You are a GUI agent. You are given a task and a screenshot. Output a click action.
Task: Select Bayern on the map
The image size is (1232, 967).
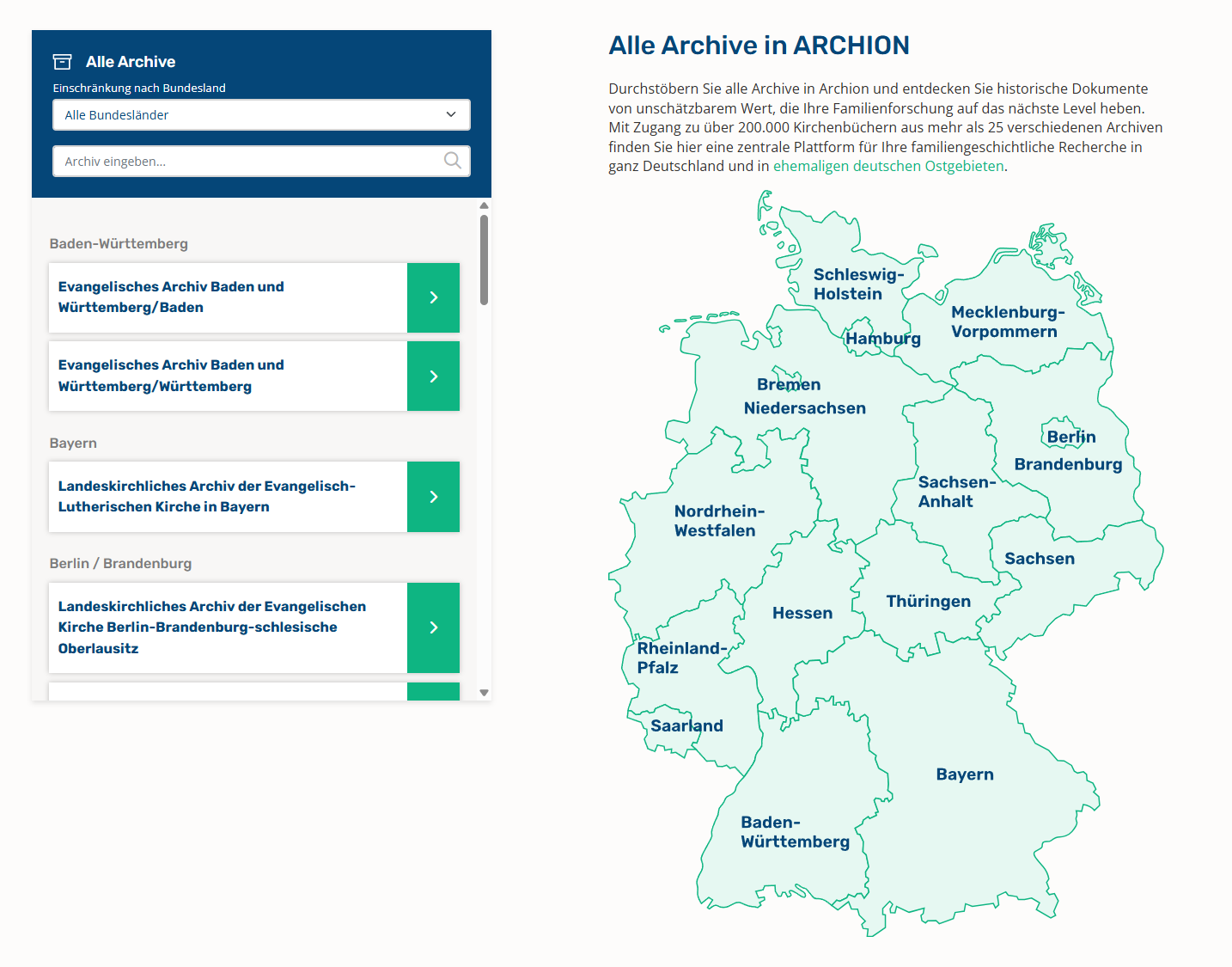pyautogui.click(x=964, y=774)
